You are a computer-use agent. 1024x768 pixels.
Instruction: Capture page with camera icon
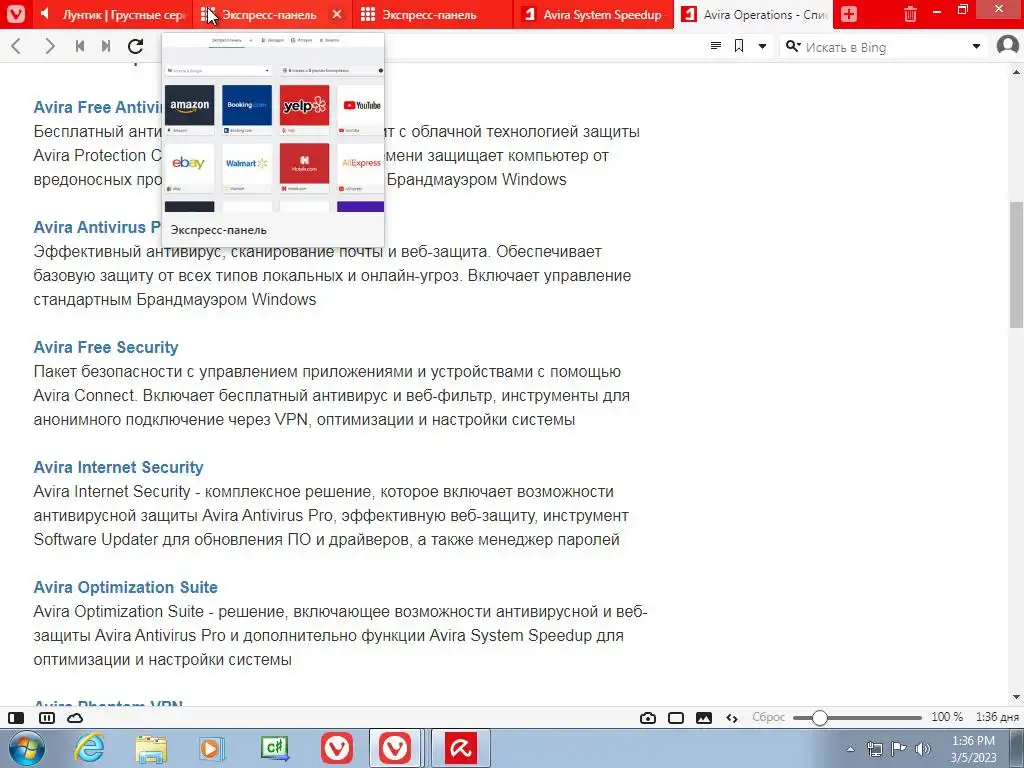click(x=648, y=718)
